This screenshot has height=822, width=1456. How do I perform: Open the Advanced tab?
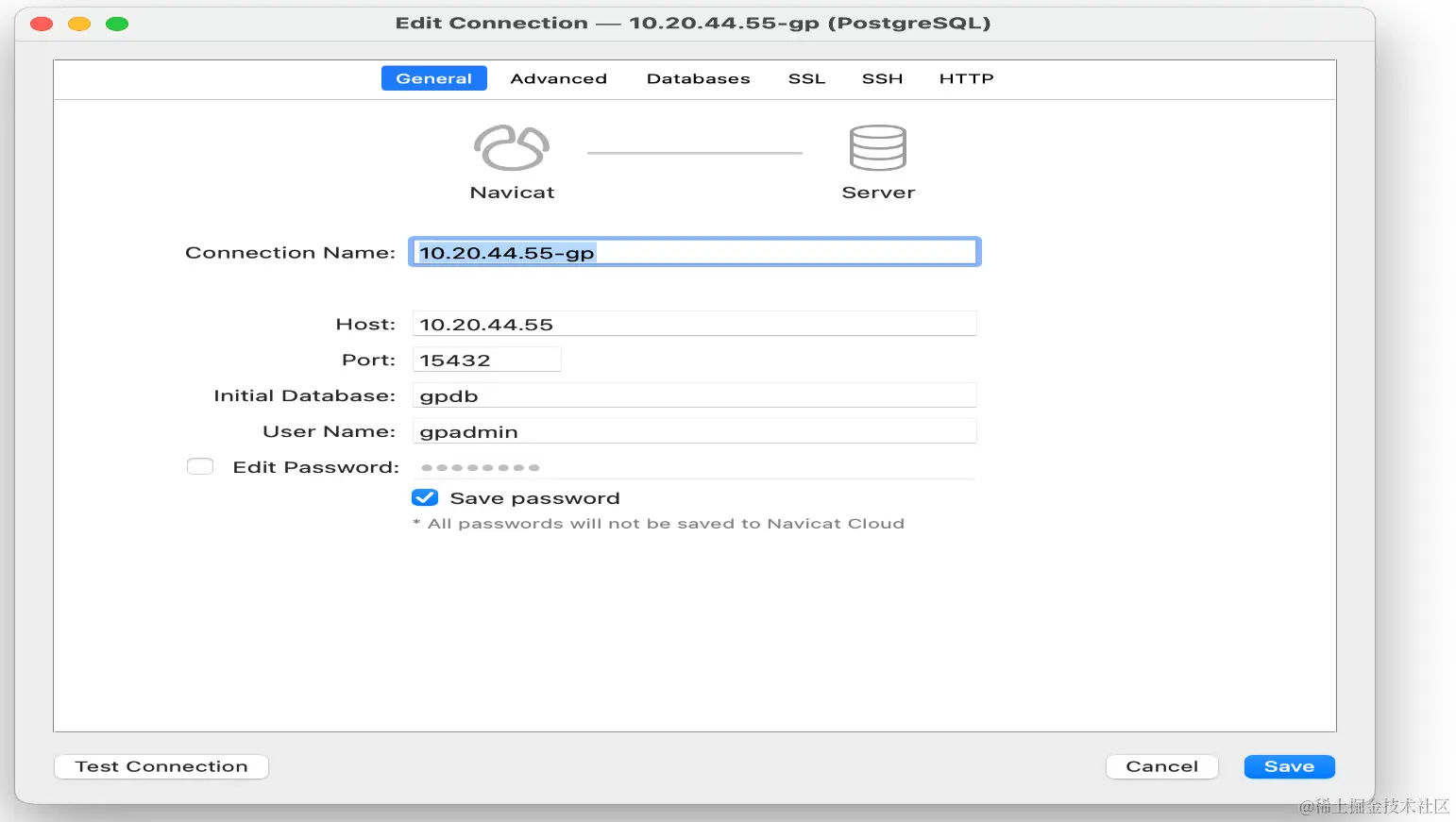(x=559, y=78)
